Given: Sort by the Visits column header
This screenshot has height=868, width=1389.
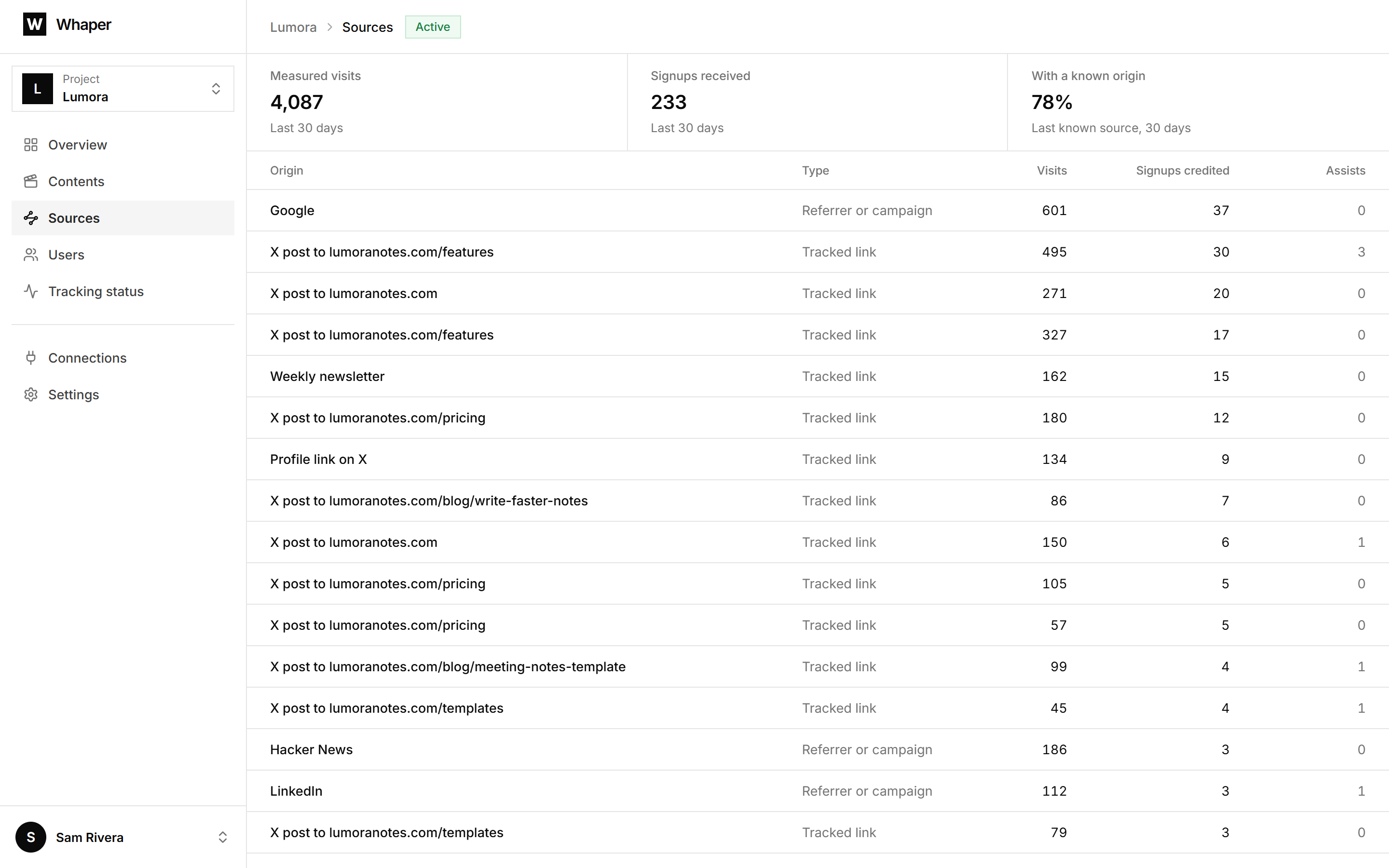Looking at the screenshot, I should (x=1051, y=171).
